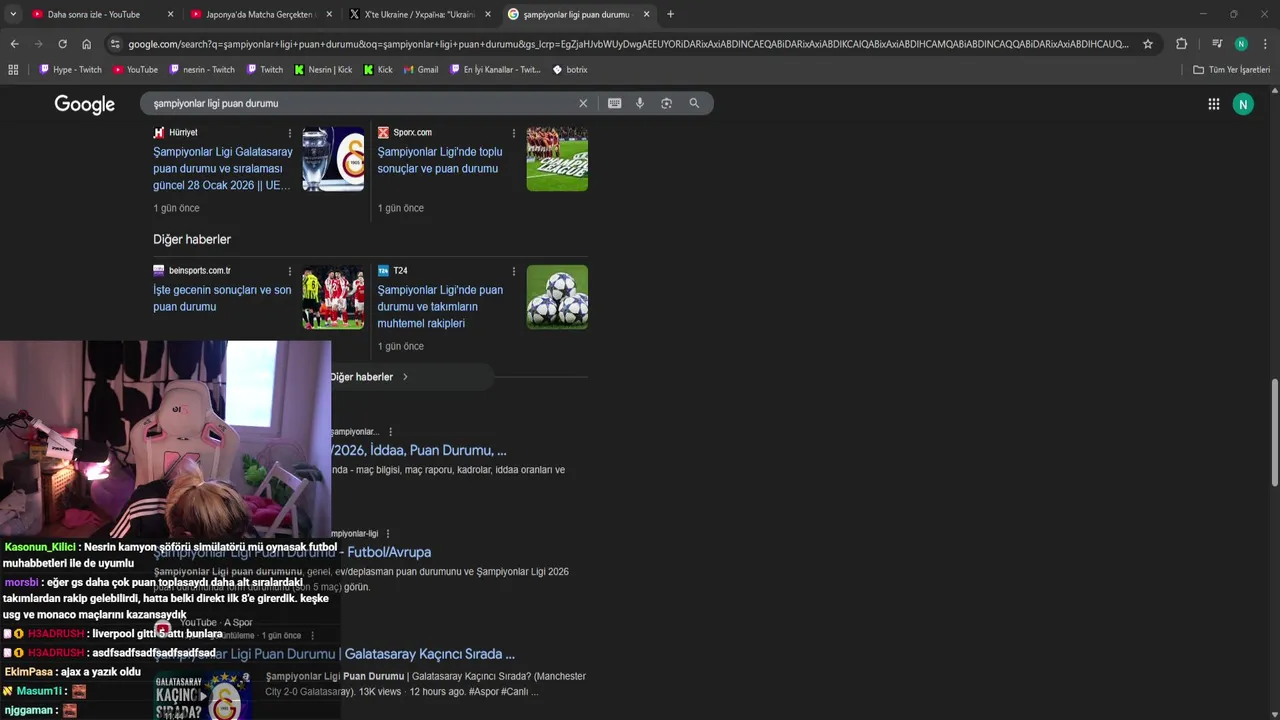The image size is (1280, 720).
Task: Open the botrix bookmark
Action: [570, 70]
